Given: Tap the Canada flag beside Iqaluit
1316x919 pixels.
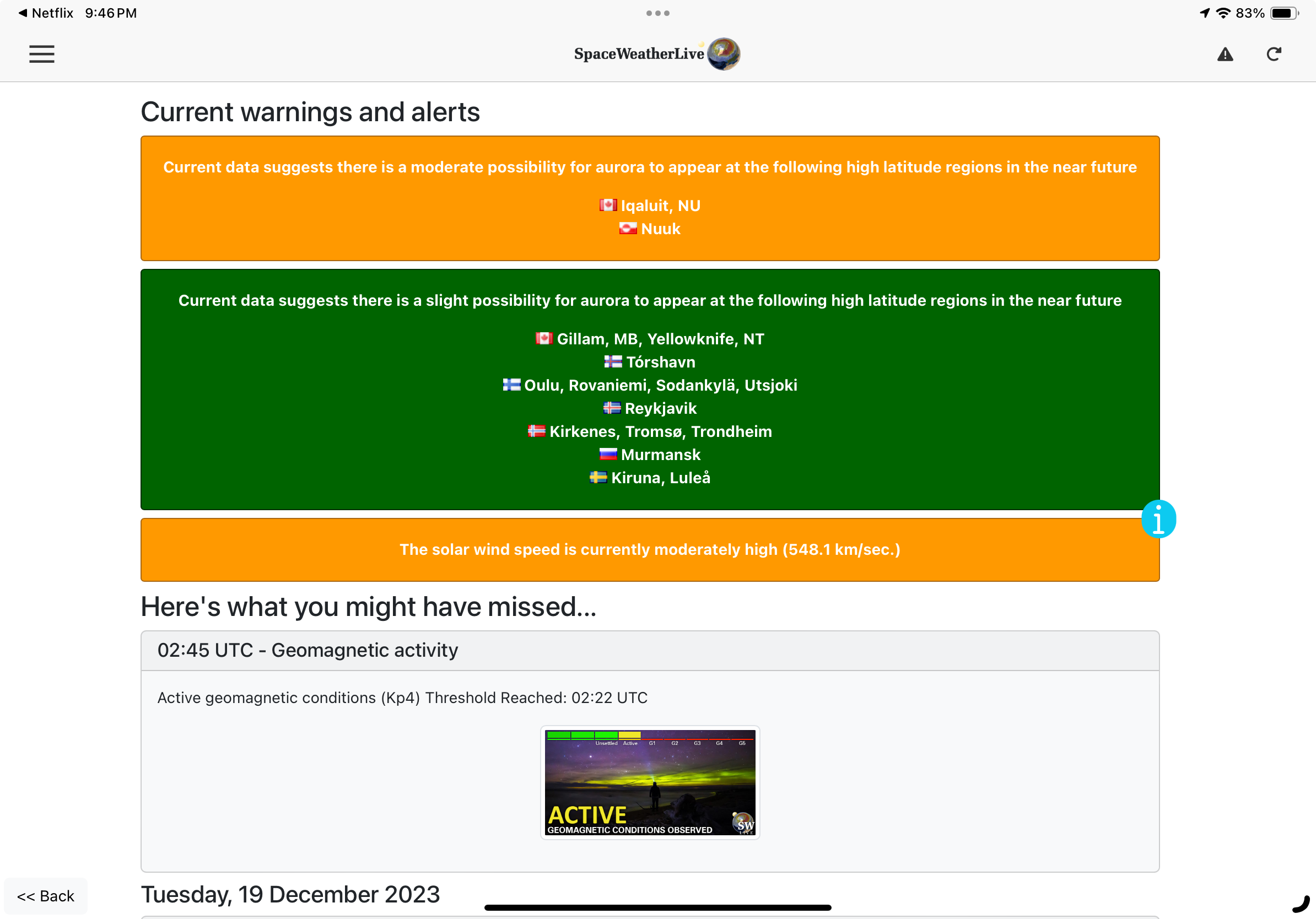Looking at the screenshot, I should point(607,205).
